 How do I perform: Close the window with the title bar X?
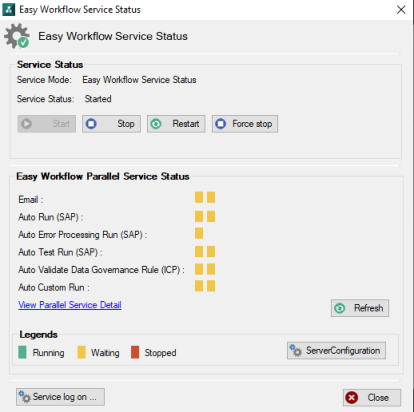pos(401,10)
